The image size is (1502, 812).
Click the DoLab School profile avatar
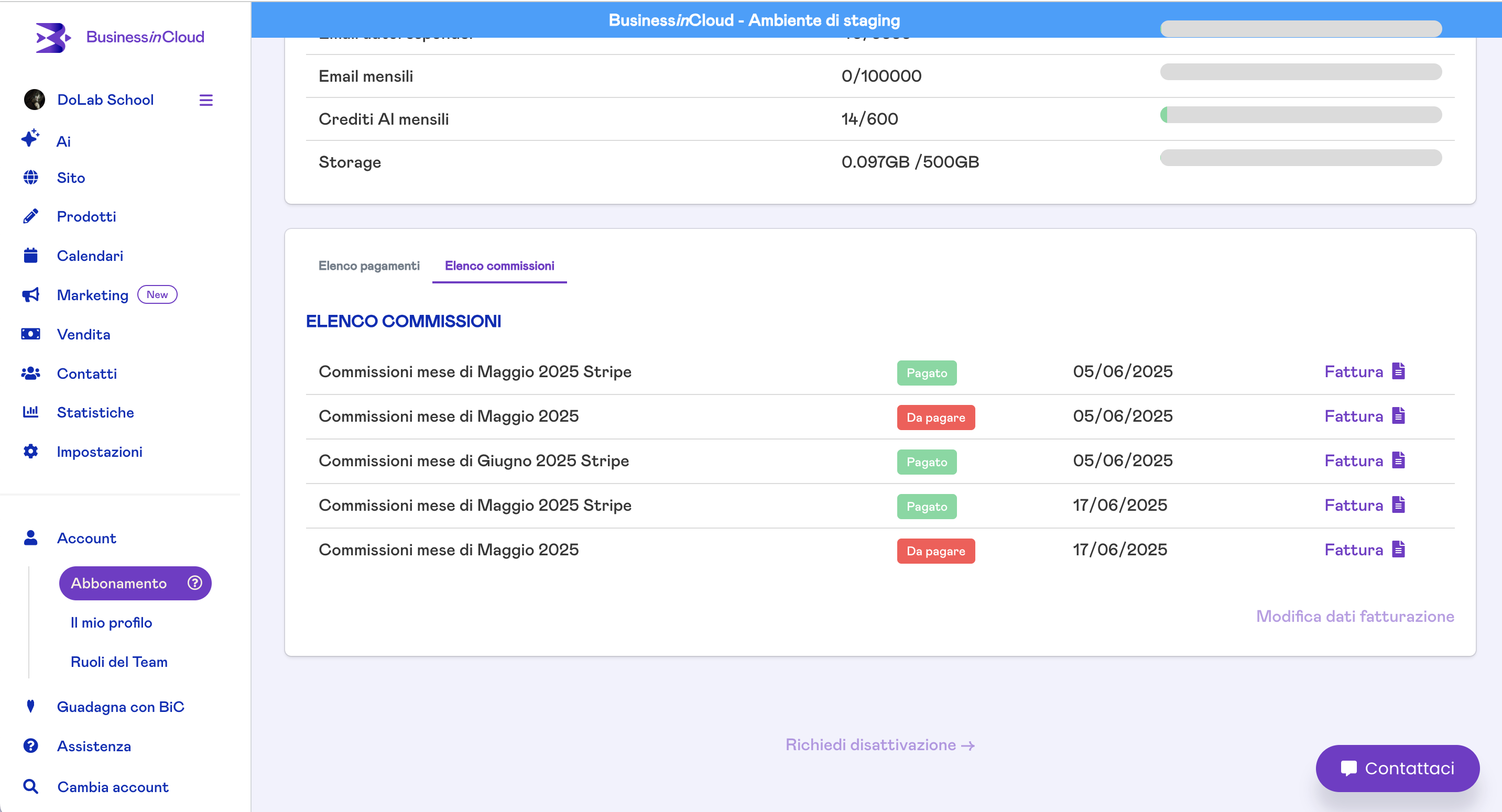point(35,100)
